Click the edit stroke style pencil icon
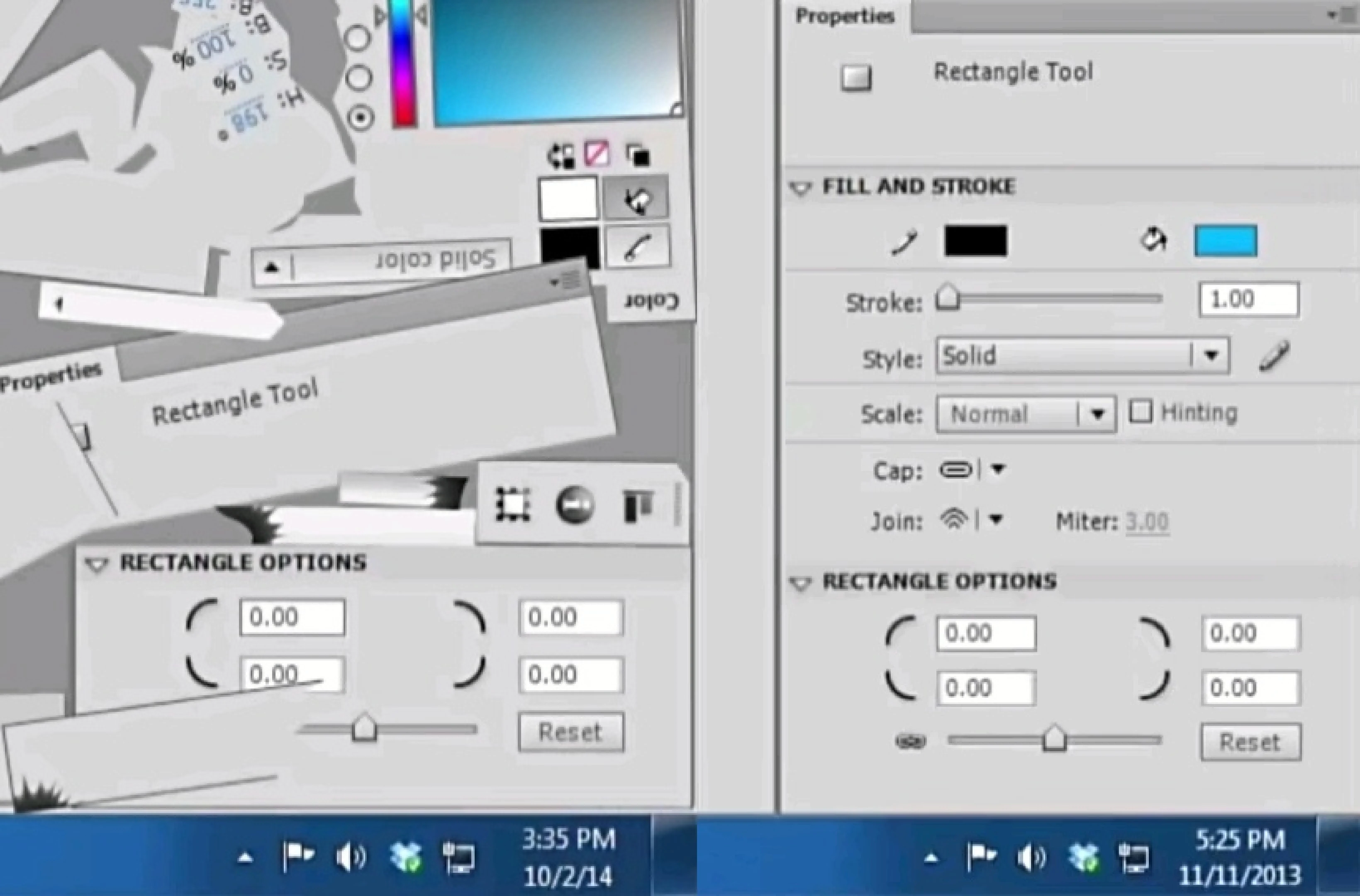Screen dimensions: 1360x896 (x=1274, y=356)
